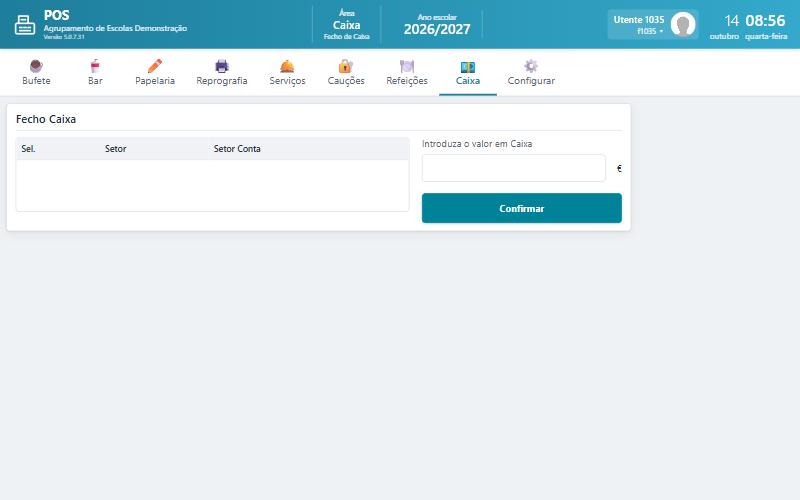Image resolution: width=800 pixels, height=500 pixels.
Task: Click the Sel. column header
Action: 28,149
